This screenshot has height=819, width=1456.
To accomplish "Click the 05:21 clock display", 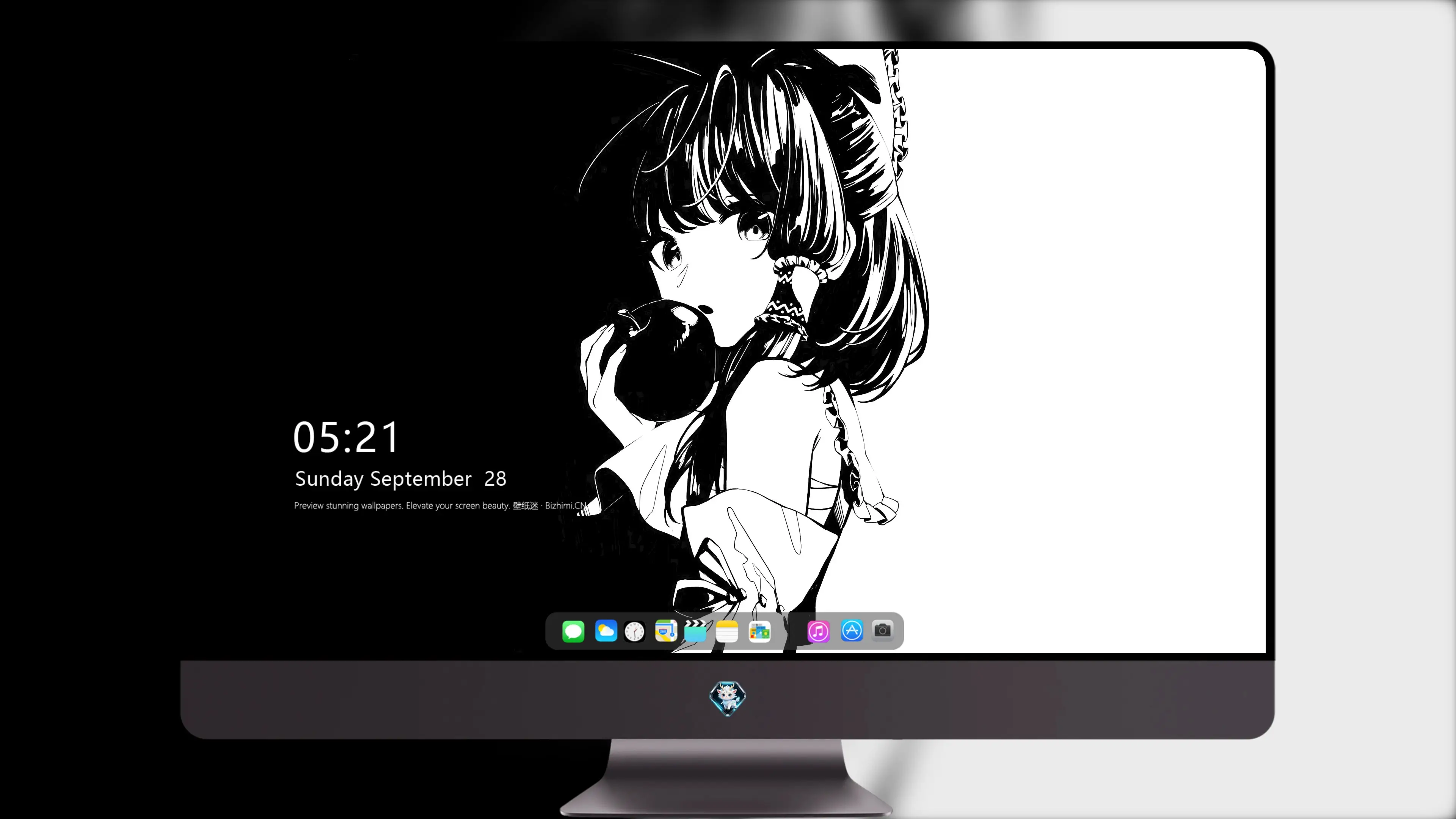I will 346,438.
